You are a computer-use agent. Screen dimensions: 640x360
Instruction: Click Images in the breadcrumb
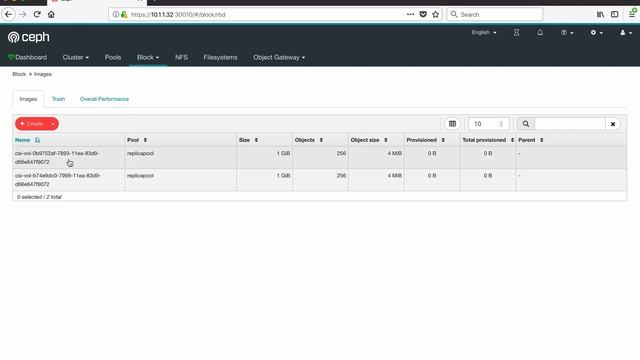[42, 74]
